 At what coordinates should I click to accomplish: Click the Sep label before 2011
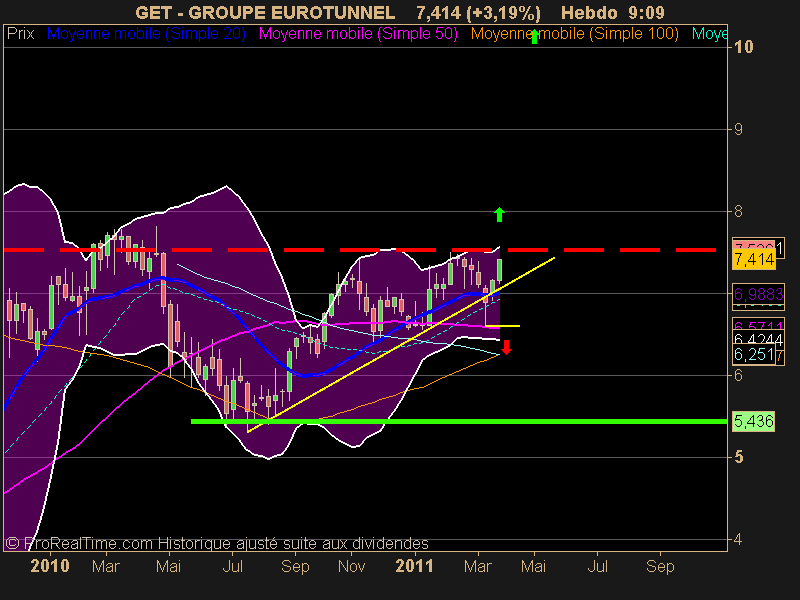tap(295, 566)
